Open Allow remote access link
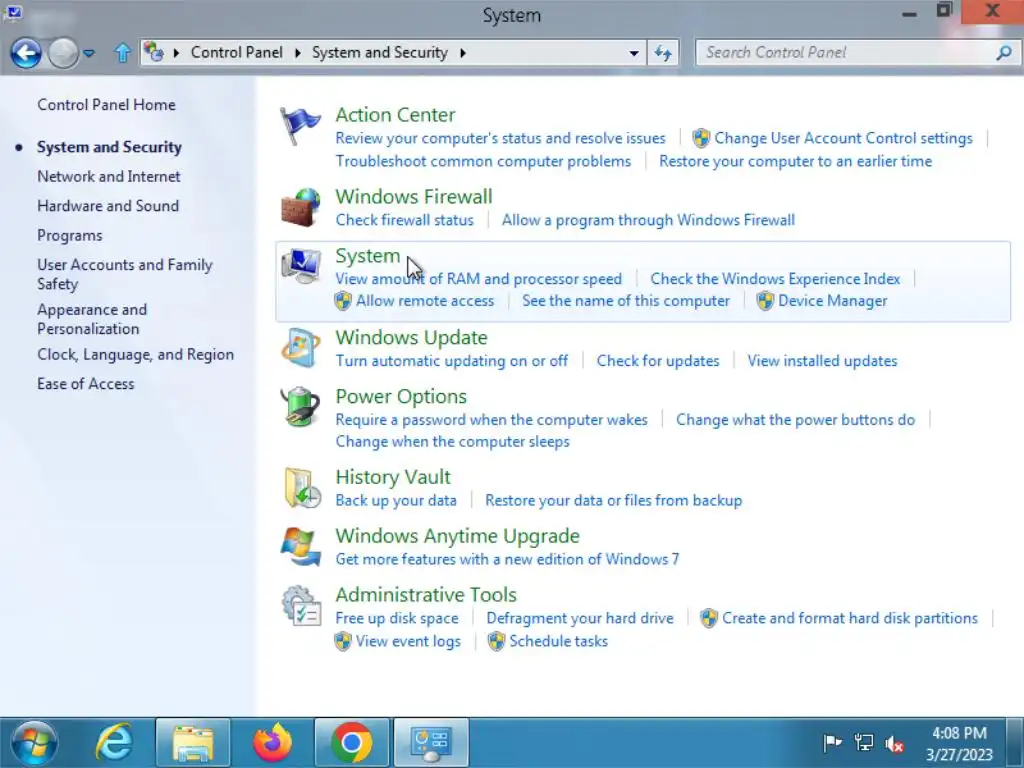This screenshot has width=1024, height=768. (x=424, y=300)
